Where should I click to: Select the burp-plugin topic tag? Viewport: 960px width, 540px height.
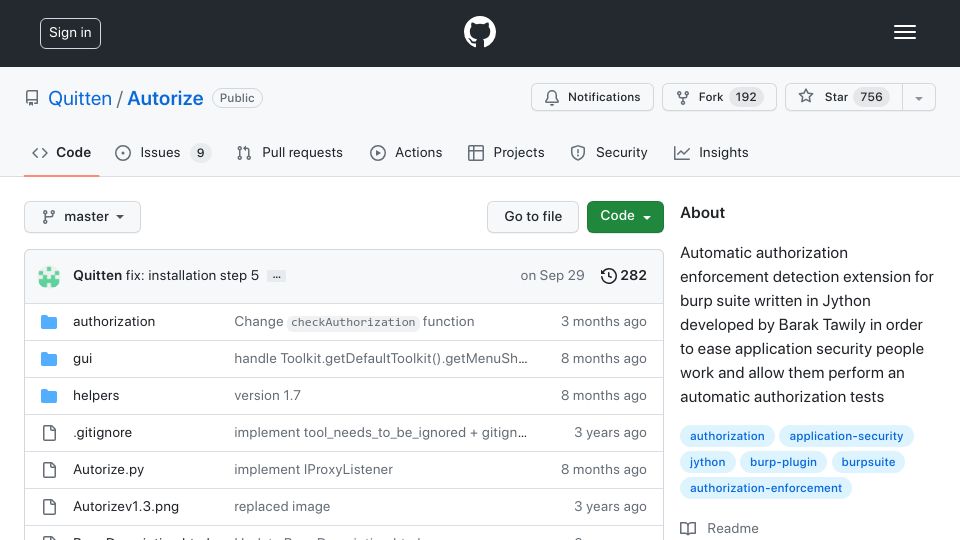[x=783, y=462]
